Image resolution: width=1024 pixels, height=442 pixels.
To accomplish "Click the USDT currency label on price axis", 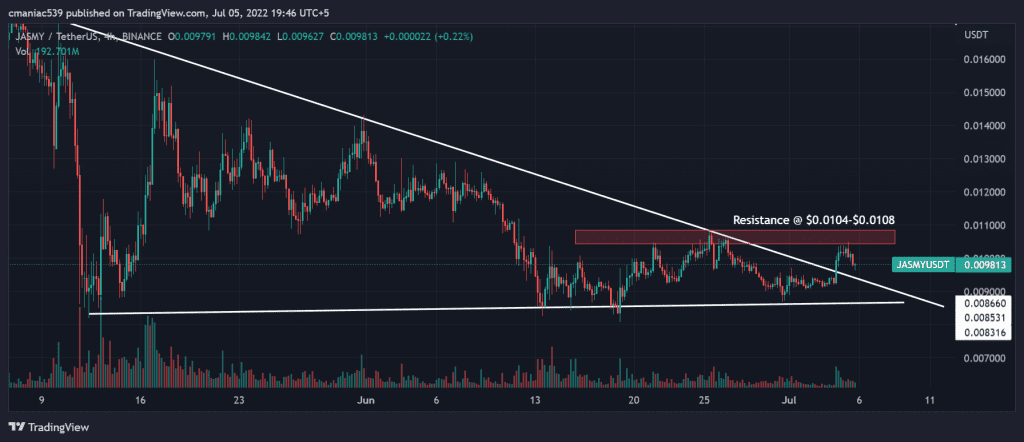I will tap(976, 35).
